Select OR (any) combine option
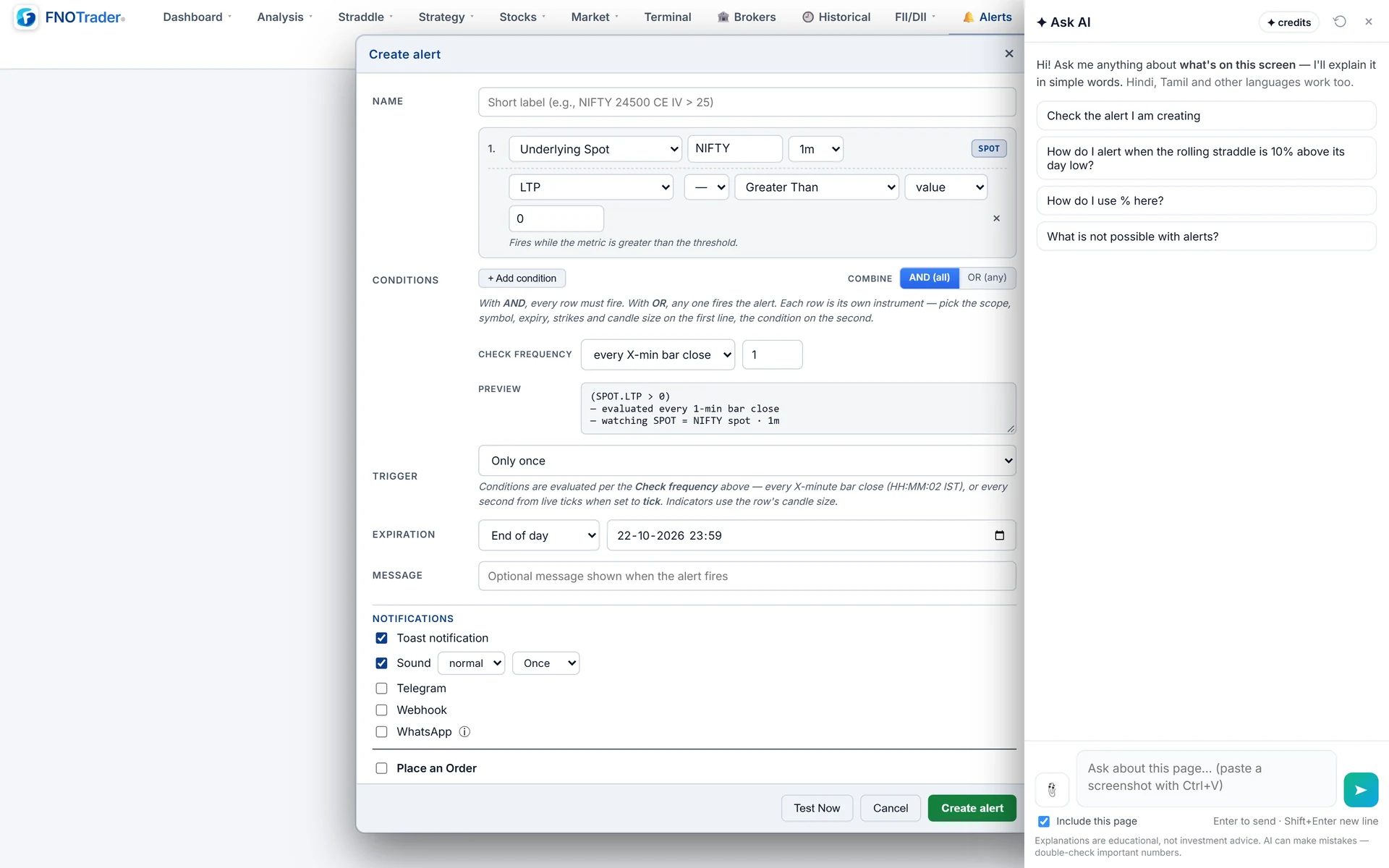Viewport: 1389px width, 868px height. [x=987, y=278]
